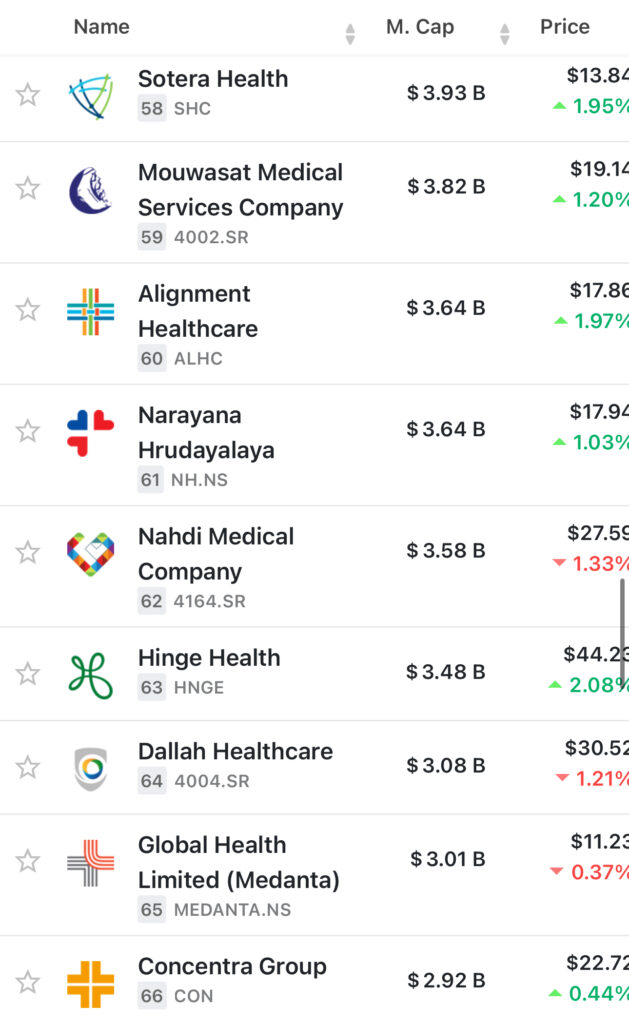
Task: Toggle favorite star for Hinge Health
Action: tap(28, 674)
